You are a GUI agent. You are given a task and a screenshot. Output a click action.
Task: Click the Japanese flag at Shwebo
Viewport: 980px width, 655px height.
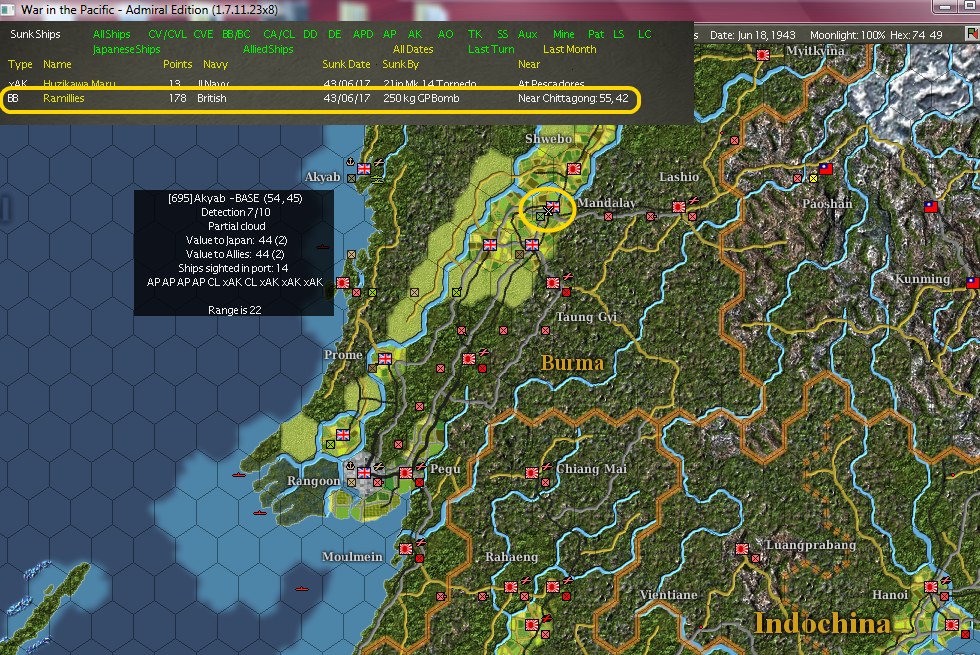click(x=574, y=168)
